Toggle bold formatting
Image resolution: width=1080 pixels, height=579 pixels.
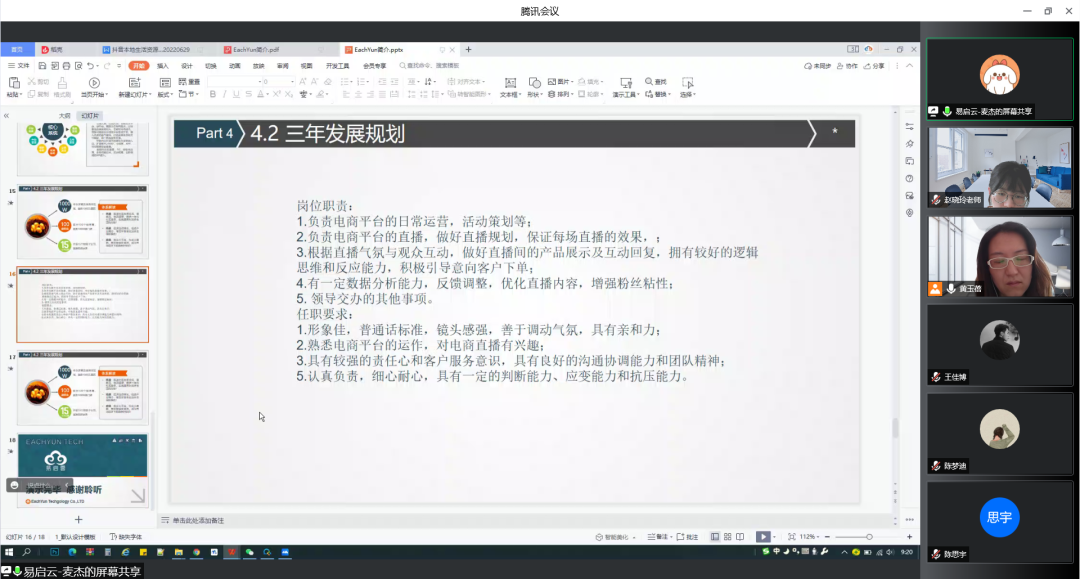(212, 94)
